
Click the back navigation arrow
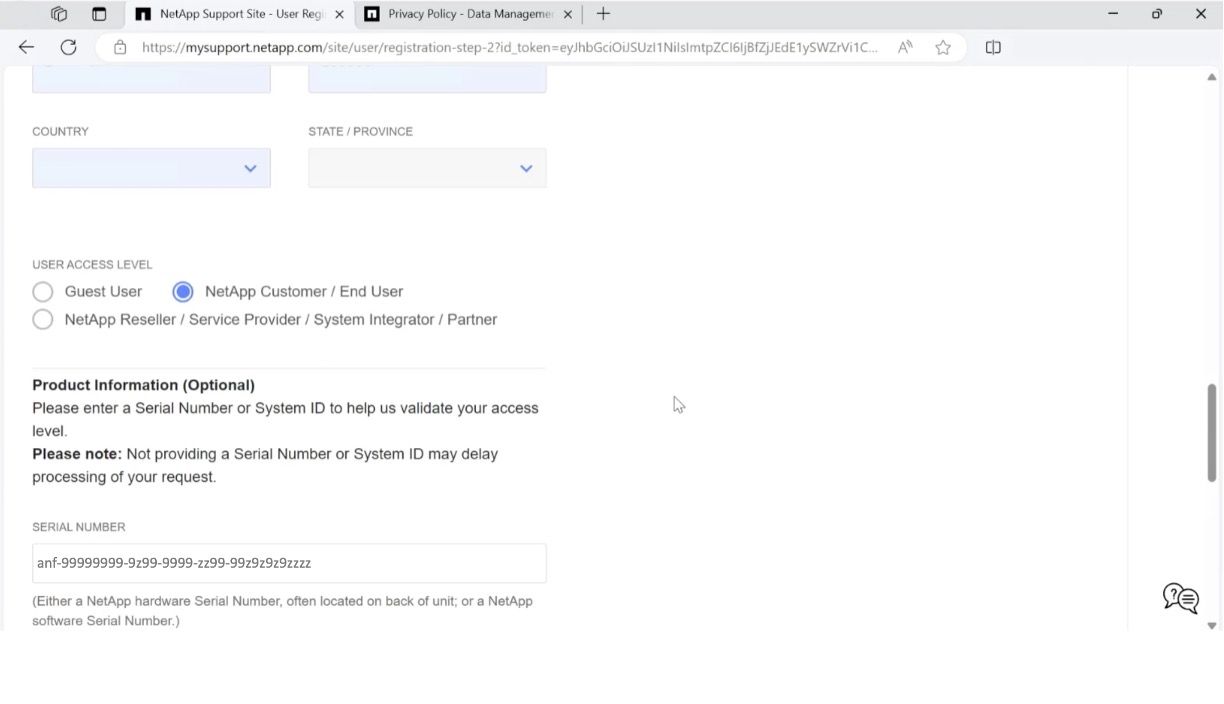click(x=26, y=46)
